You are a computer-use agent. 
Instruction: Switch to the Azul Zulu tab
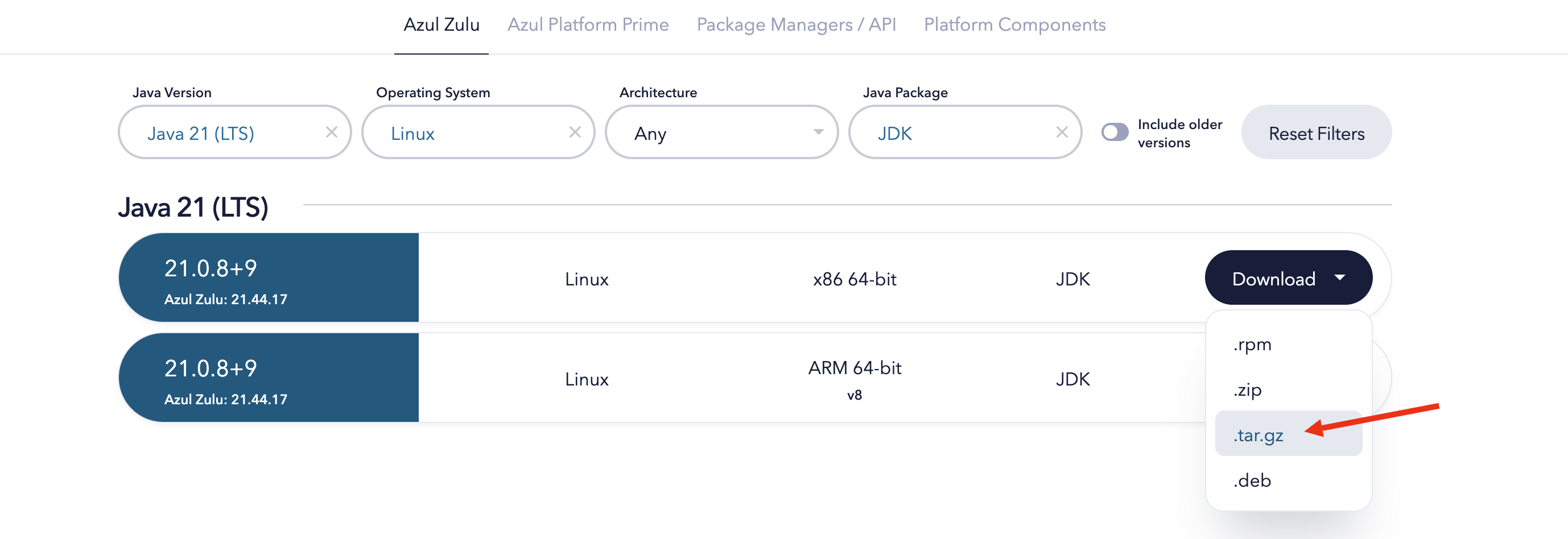pyautogui.click(x=441, y=25)
